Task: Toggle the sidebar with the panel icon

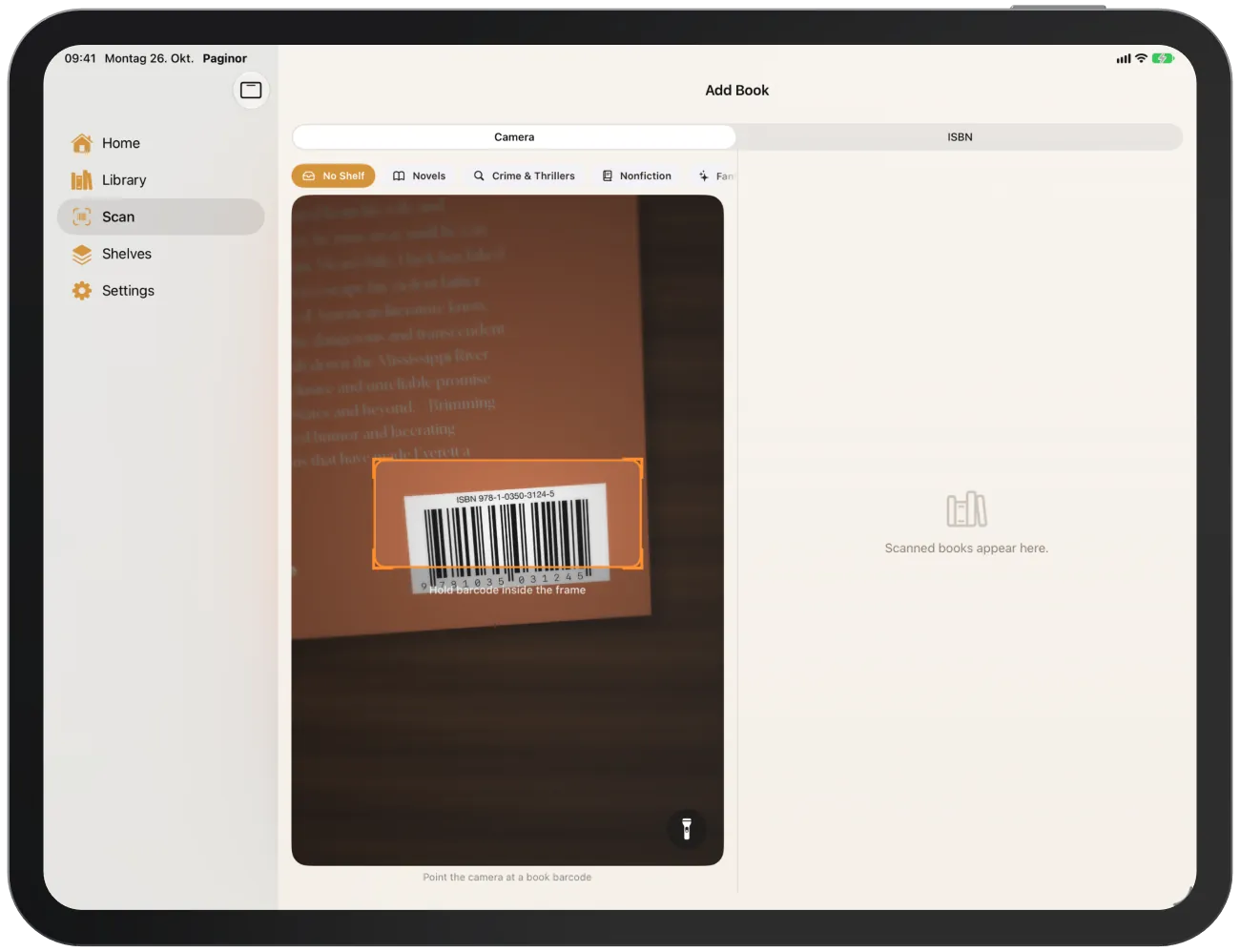Action: 251,90
